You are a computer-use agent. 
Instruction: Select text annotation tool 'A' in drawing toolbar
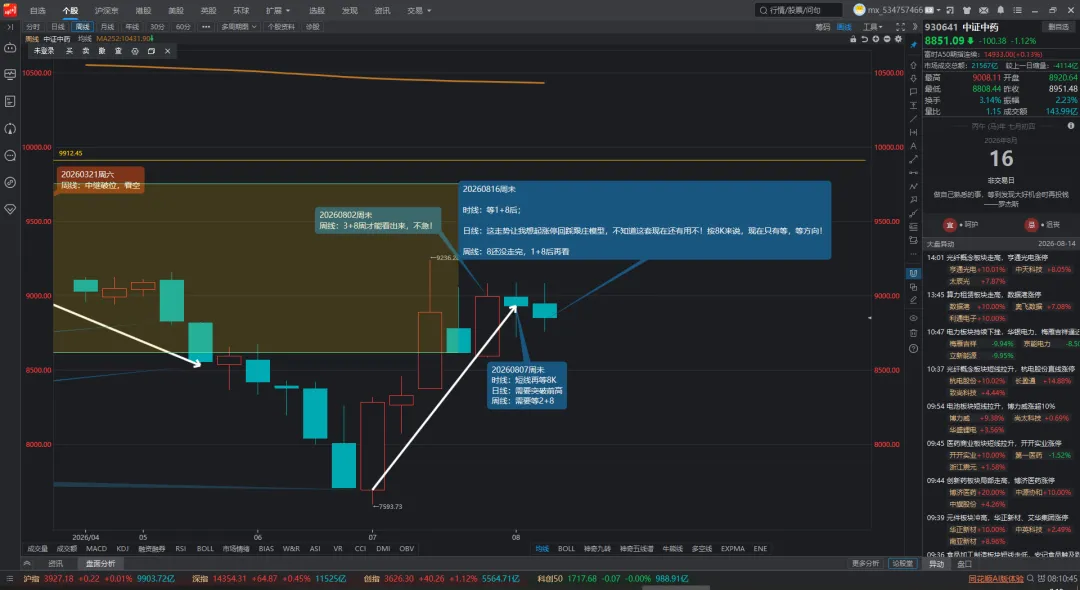[x=913, y=146]
